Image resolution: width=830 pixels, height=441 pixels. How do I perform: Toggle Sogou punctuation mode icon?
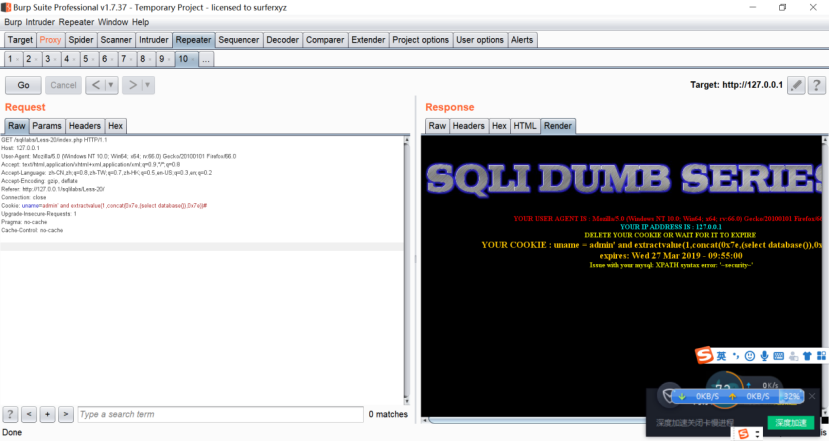736,356
